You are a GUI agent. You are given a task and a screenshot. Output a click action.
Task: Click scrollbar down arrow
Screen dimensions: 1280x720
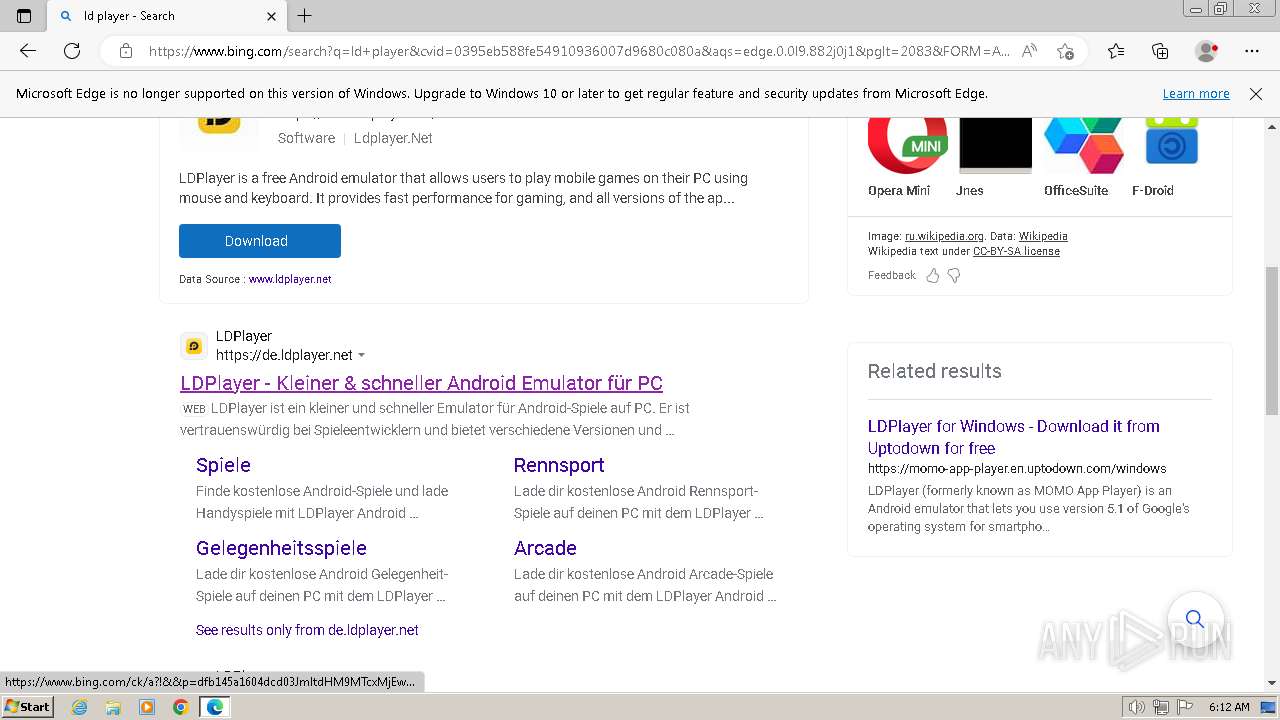[x=1272, y=683]
